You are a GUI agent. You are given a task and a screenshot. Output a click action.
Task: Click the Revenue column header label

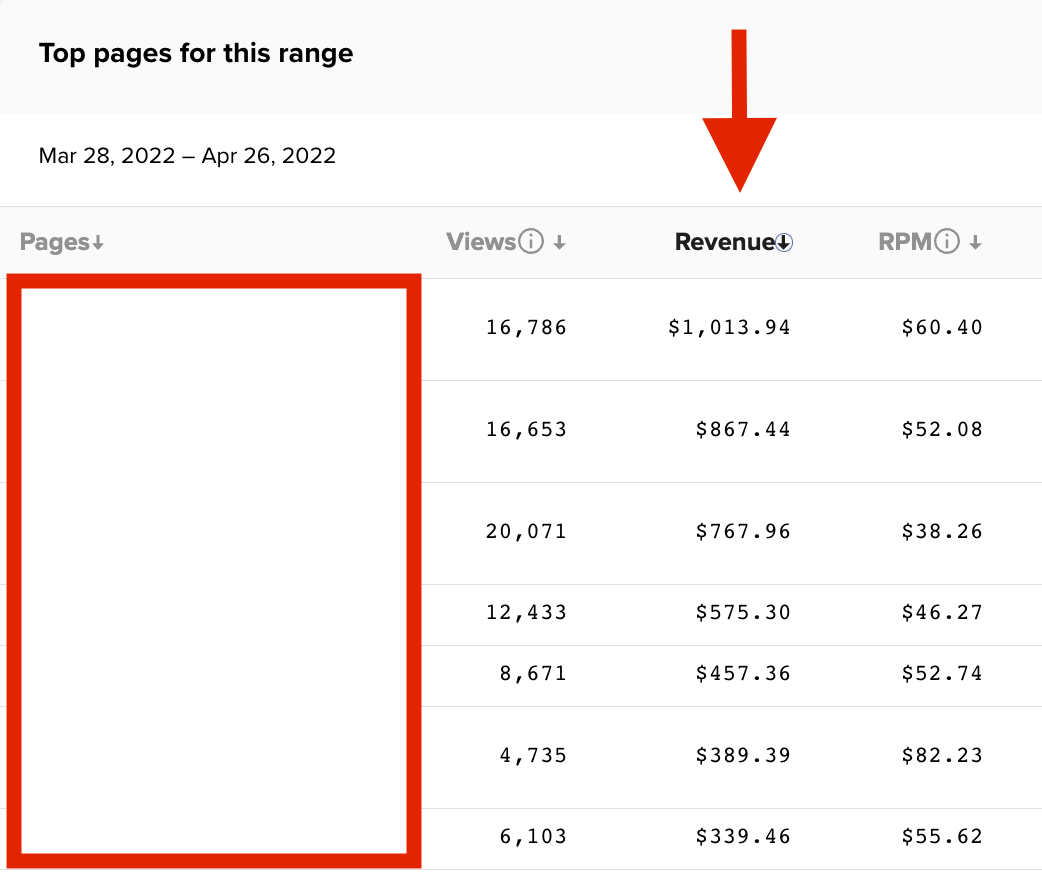tap(725, 241)
